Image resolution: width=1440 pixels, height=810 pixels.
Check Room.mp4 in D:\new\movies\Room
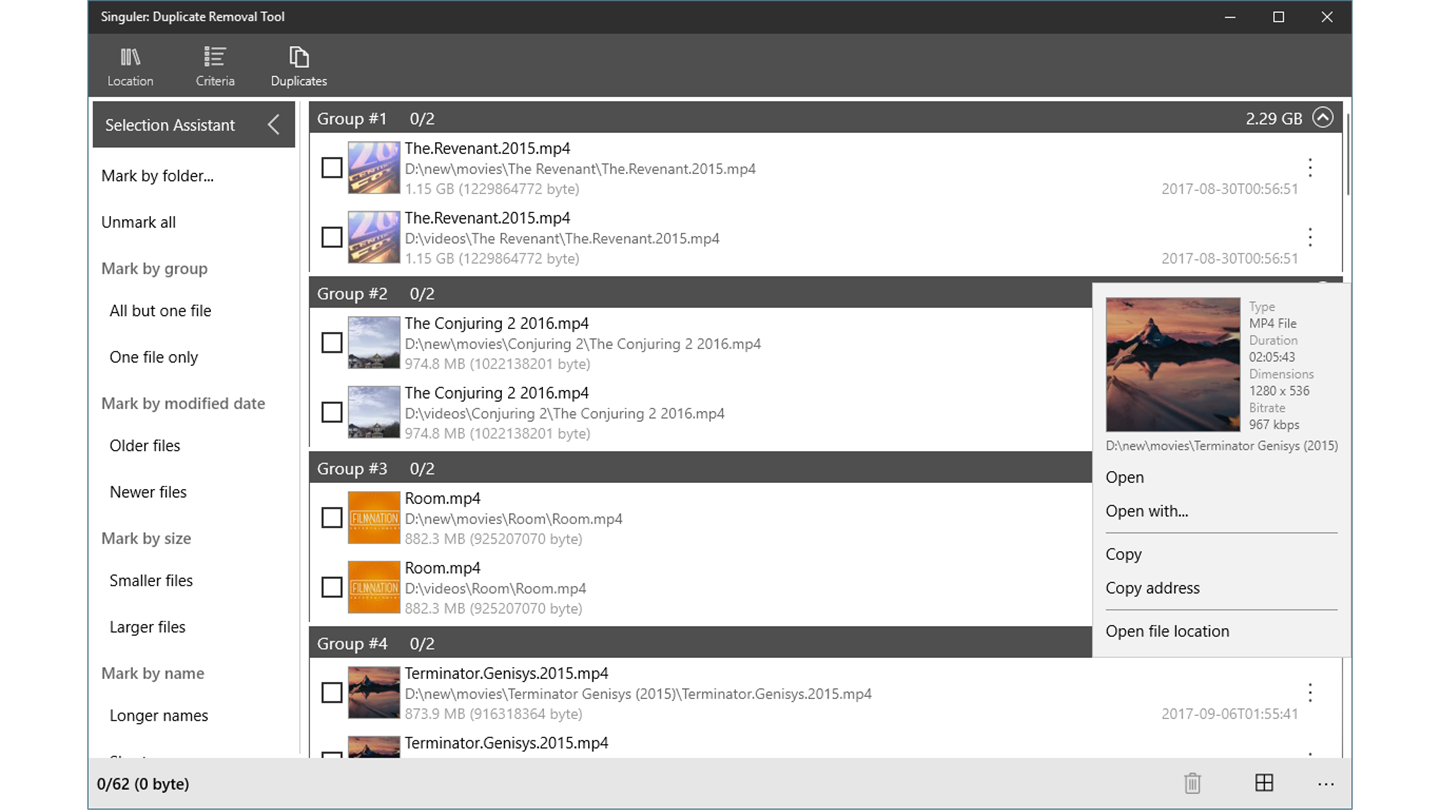pos(332,518)
